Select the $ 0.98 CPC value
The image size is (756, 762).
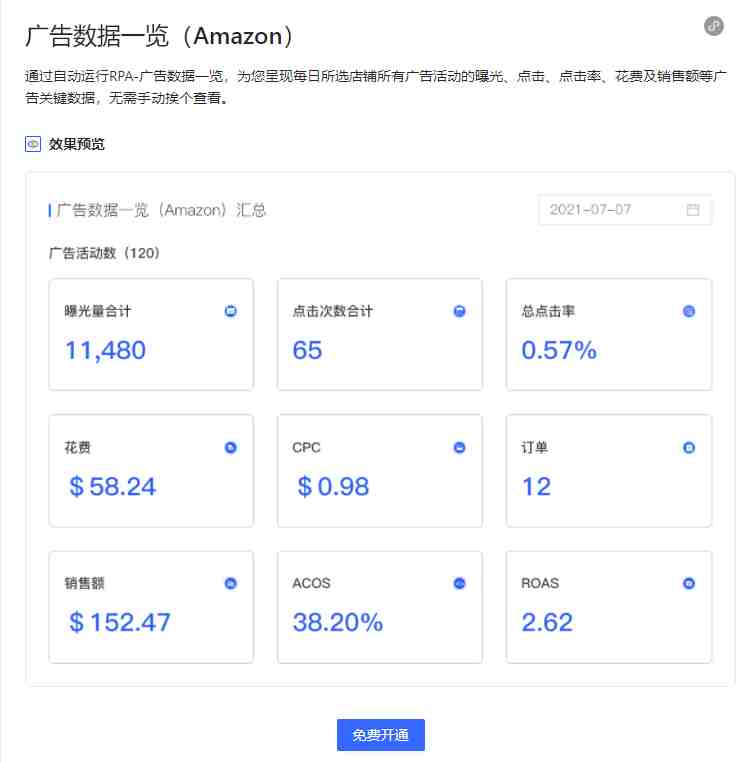click(x=333, y=486)
